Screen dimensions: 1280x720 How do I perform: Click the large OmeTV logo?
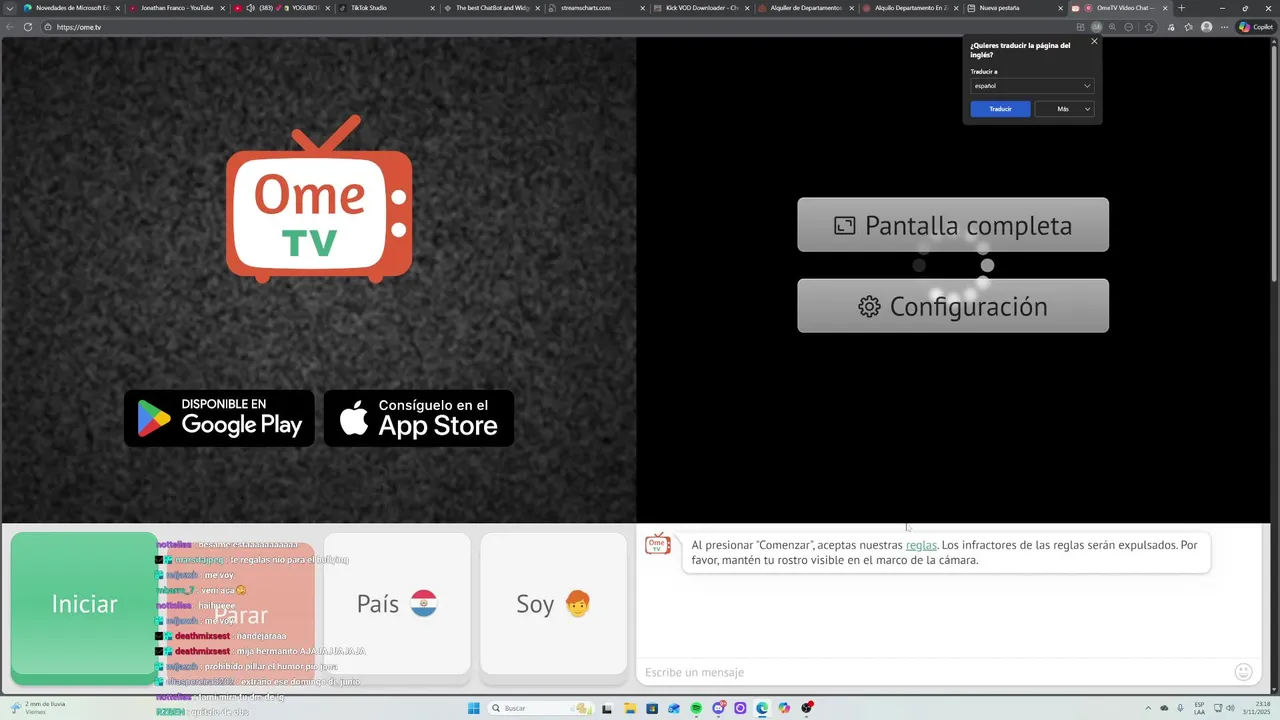[x=319, y=198]
